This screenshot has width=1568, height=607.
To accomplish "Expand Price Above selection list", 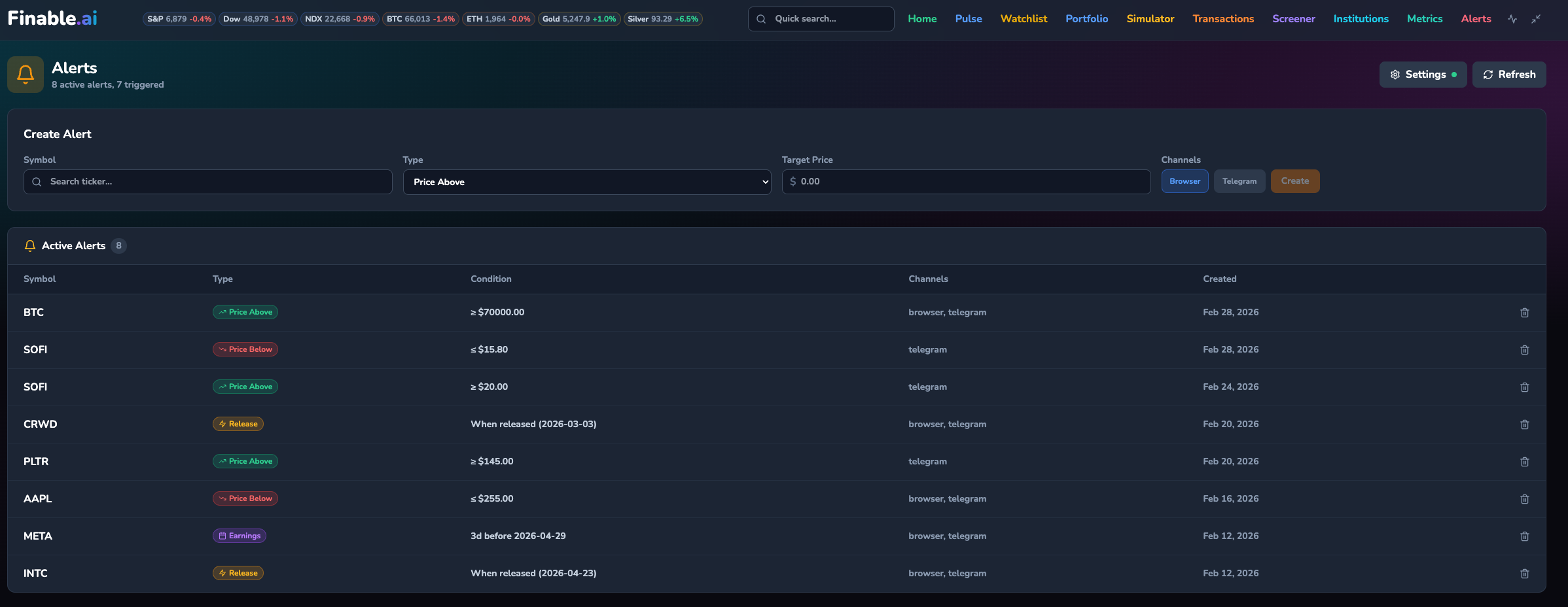I will [x=764, y=182].
